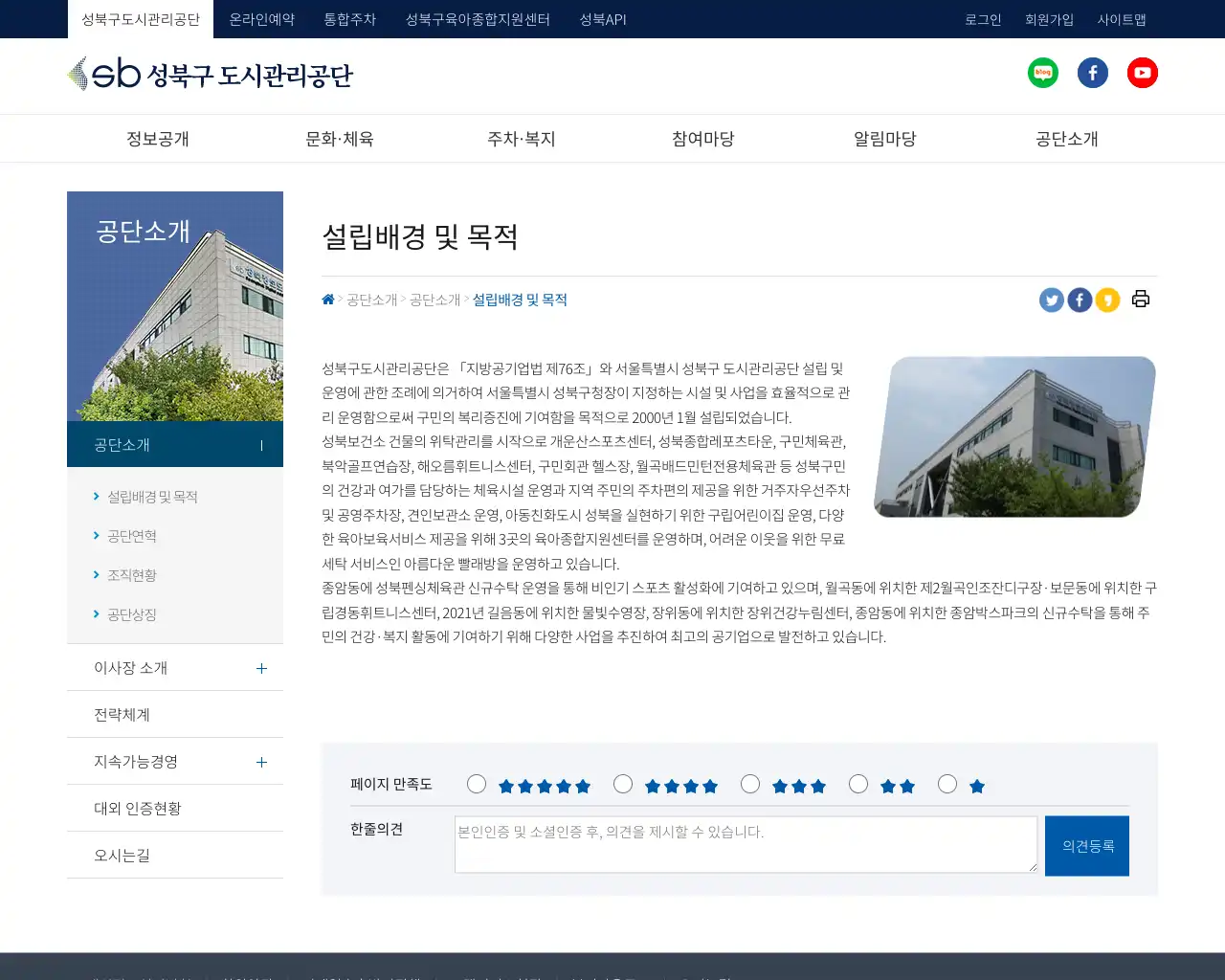Screen dimensions: 1225x980
Task: Click the 한줄의견 comment input field
Action: 746,844
